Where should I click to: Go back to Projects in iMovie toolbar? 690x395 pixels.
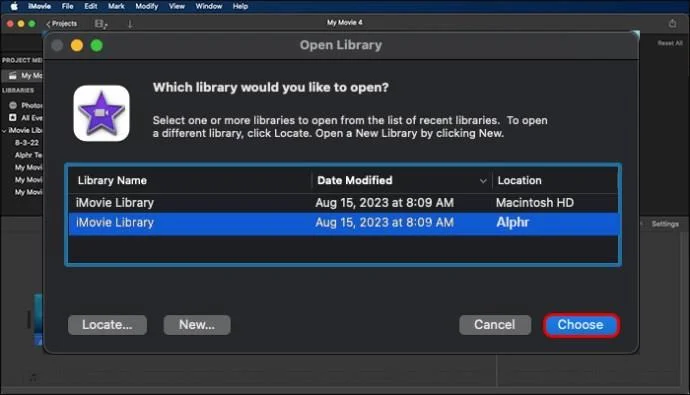[x=62, y=24]
